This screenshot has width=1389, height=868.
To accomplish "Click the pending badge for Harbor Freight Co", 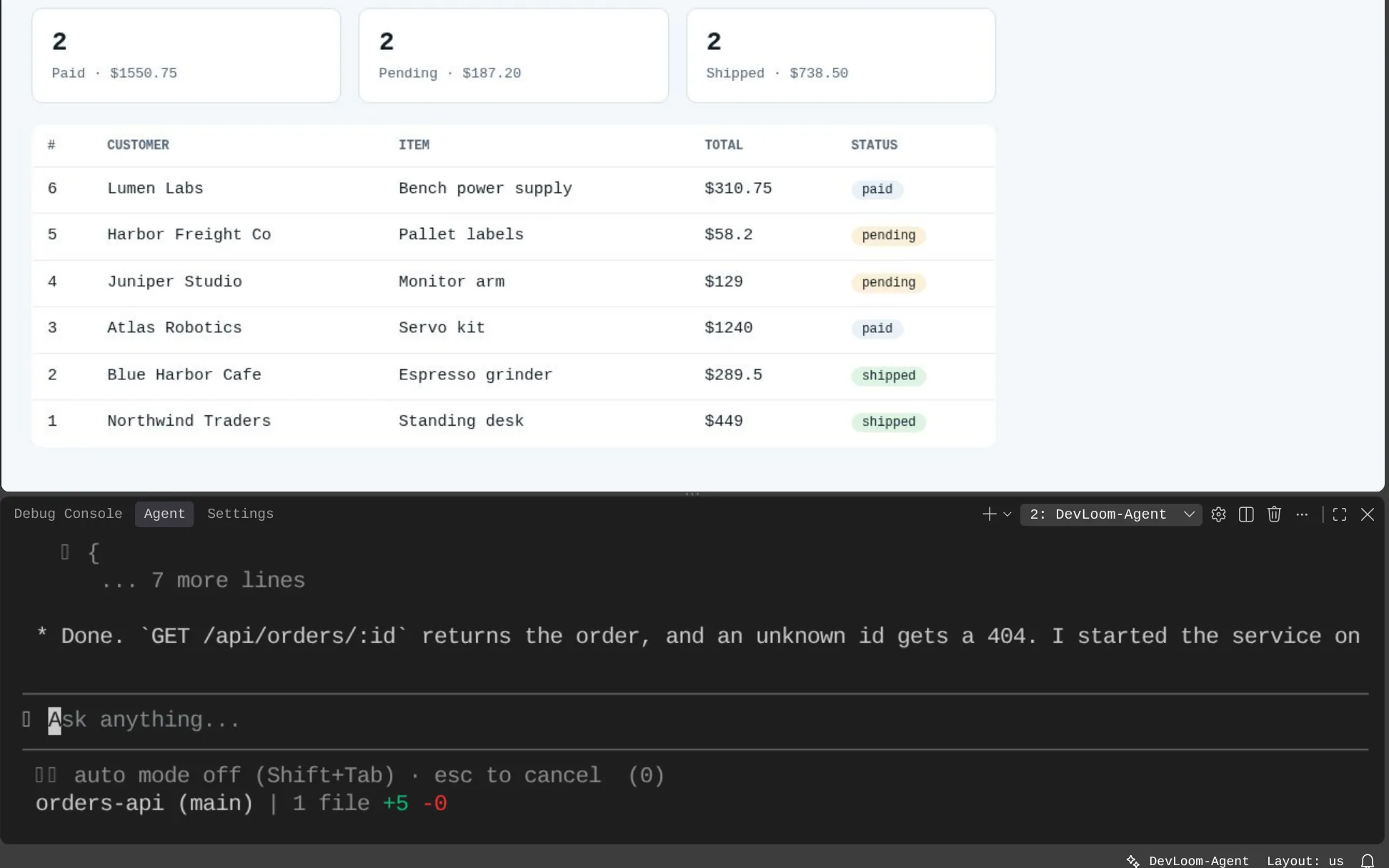I will pyautogui.click(x=888, y=236).
